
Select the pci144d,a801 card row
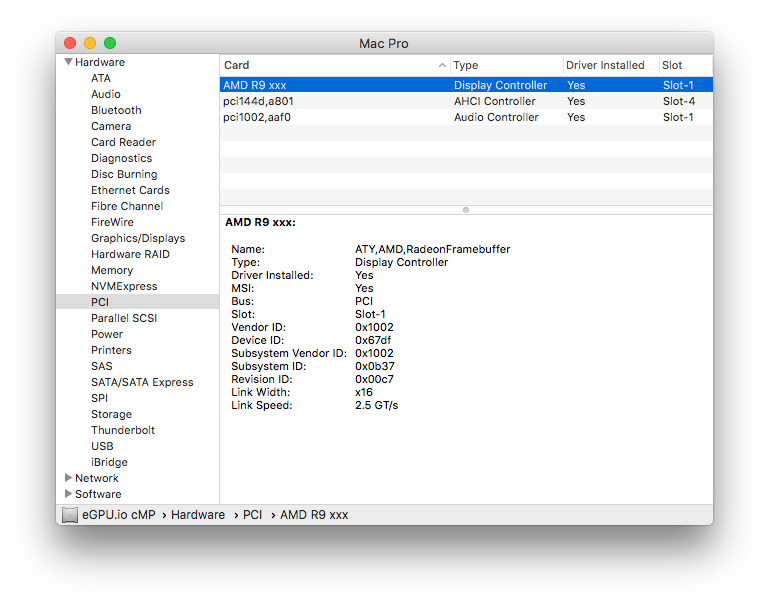tap(466, 101)
